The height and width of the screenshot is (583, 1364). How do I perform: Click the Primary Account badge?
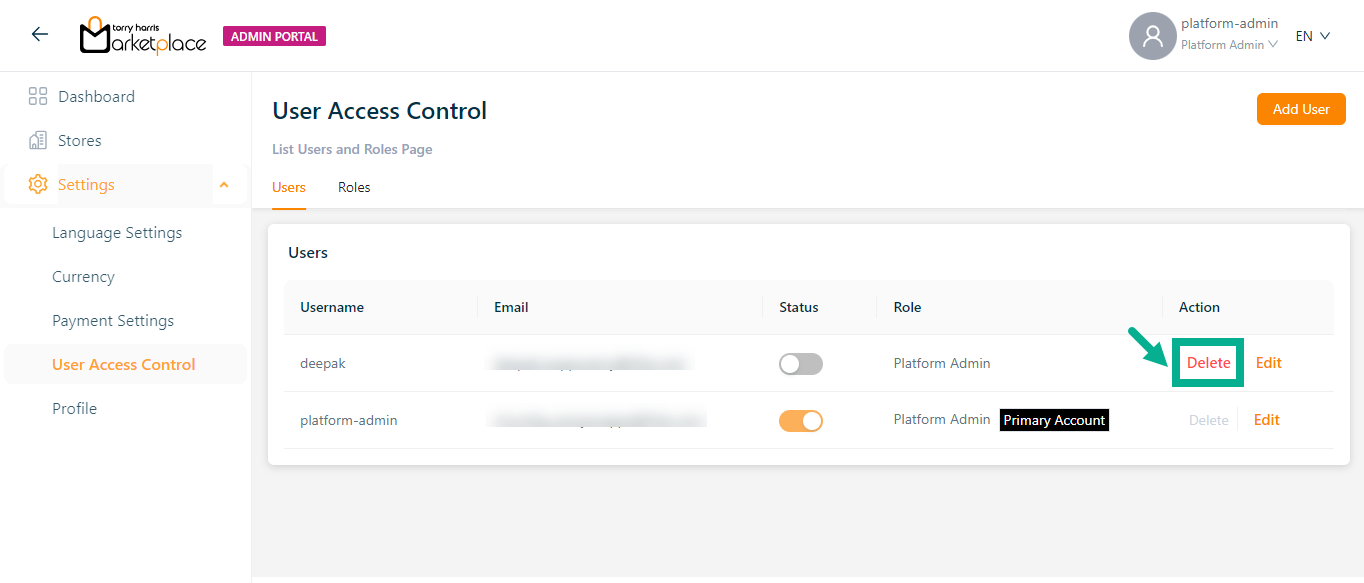tap(1054, 420)
